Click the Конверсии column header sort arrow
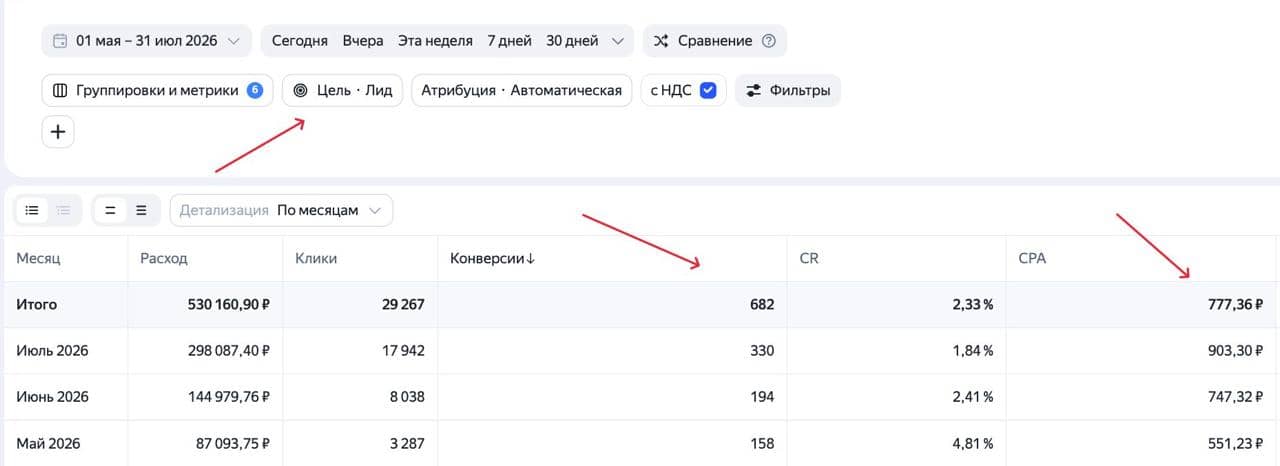This screenshot has height=466, width=1280. (531, 258)
